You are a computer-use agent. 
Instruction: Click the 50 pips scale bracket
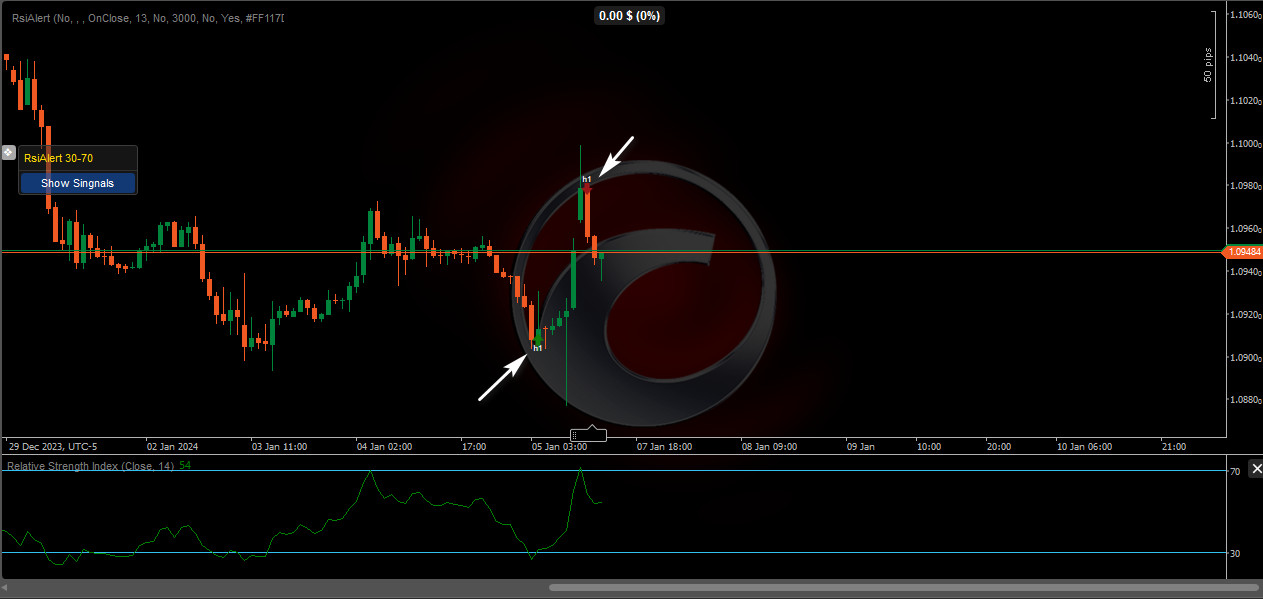(x=1211, y=65)
